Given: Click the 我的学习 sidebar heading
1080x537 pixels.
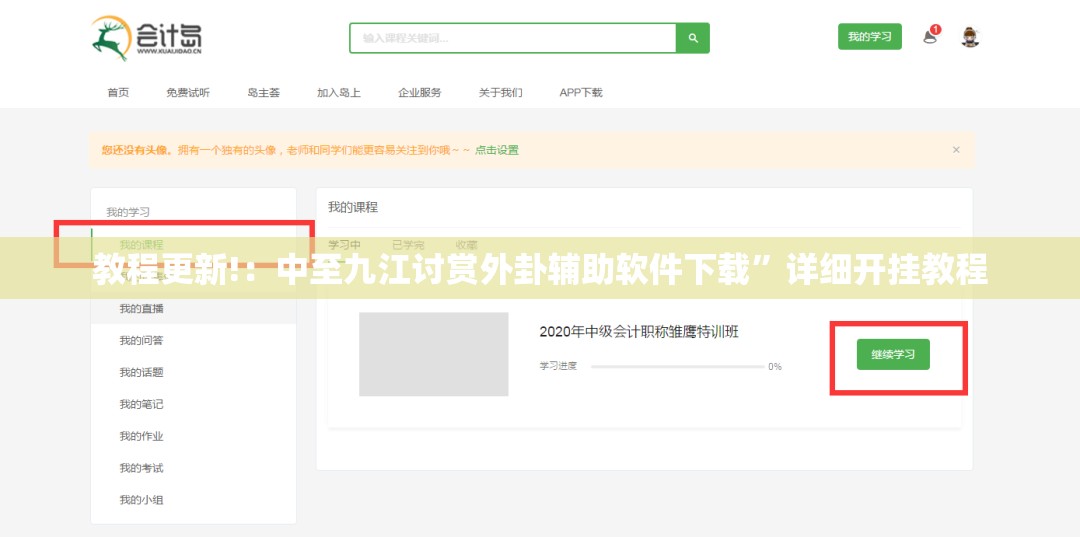Looking at the screenshot, I should pos(127,212).
